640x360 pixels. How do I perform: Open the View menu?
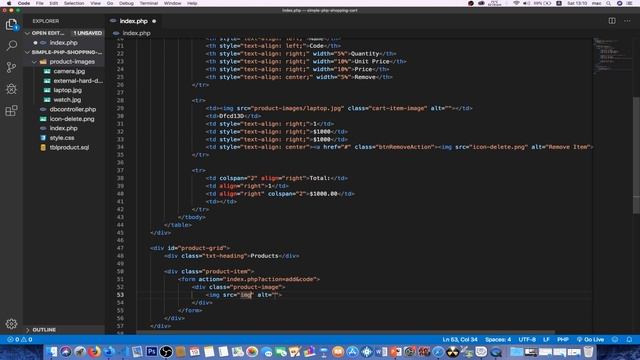tap(96, 3)
